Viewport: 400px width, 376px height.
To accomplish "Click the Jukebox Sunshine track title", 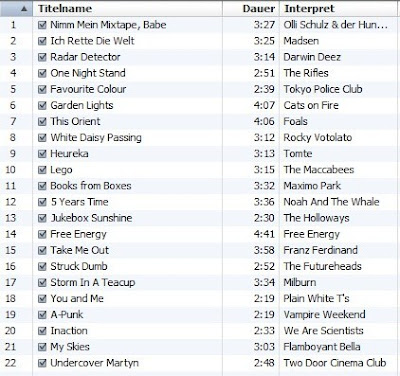I will click(91, 218).
